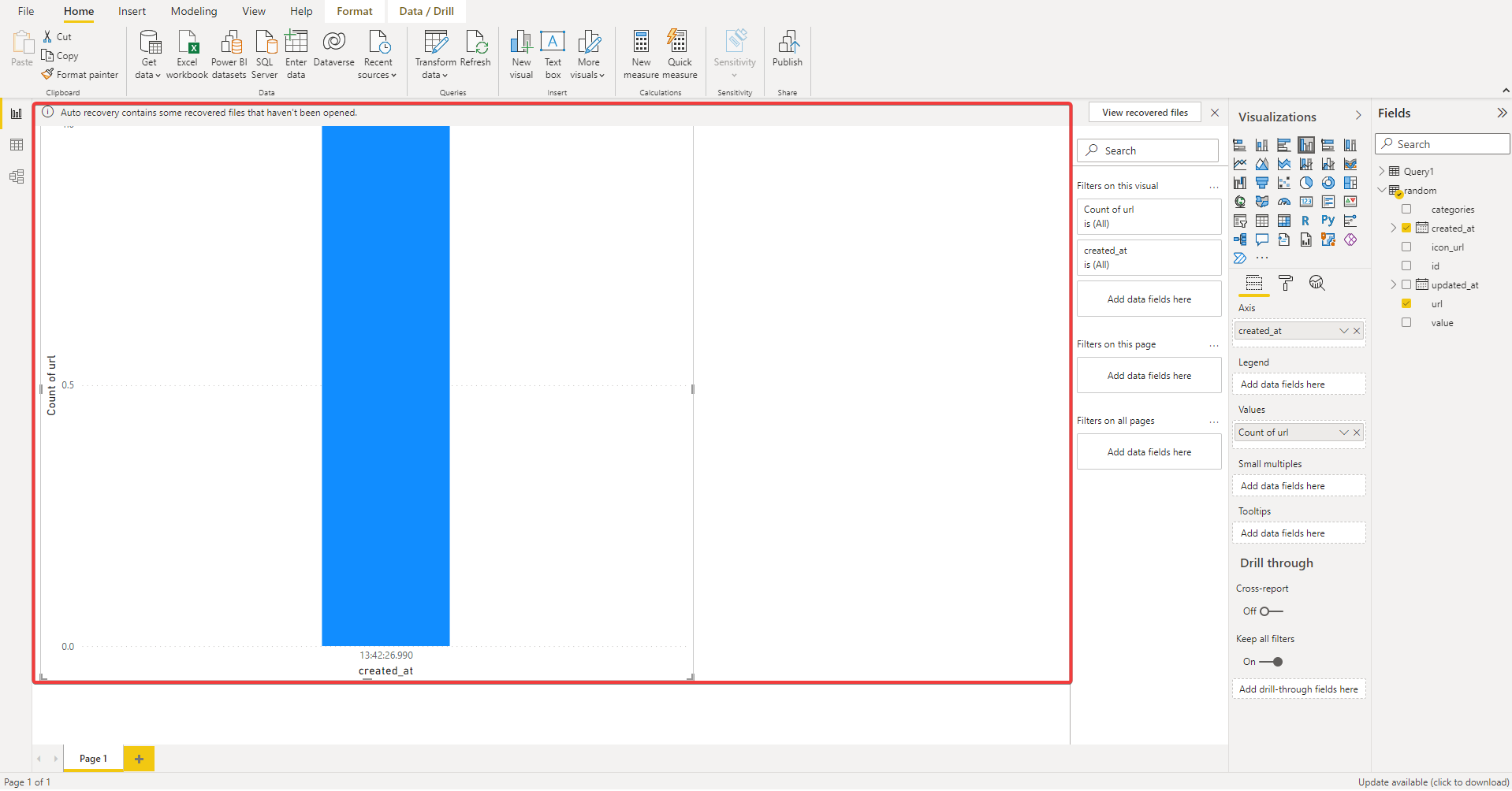Check the icon_url field checkbox
The width and height of the screenshot is (1512, 791).
click(x=1406, y=247)
